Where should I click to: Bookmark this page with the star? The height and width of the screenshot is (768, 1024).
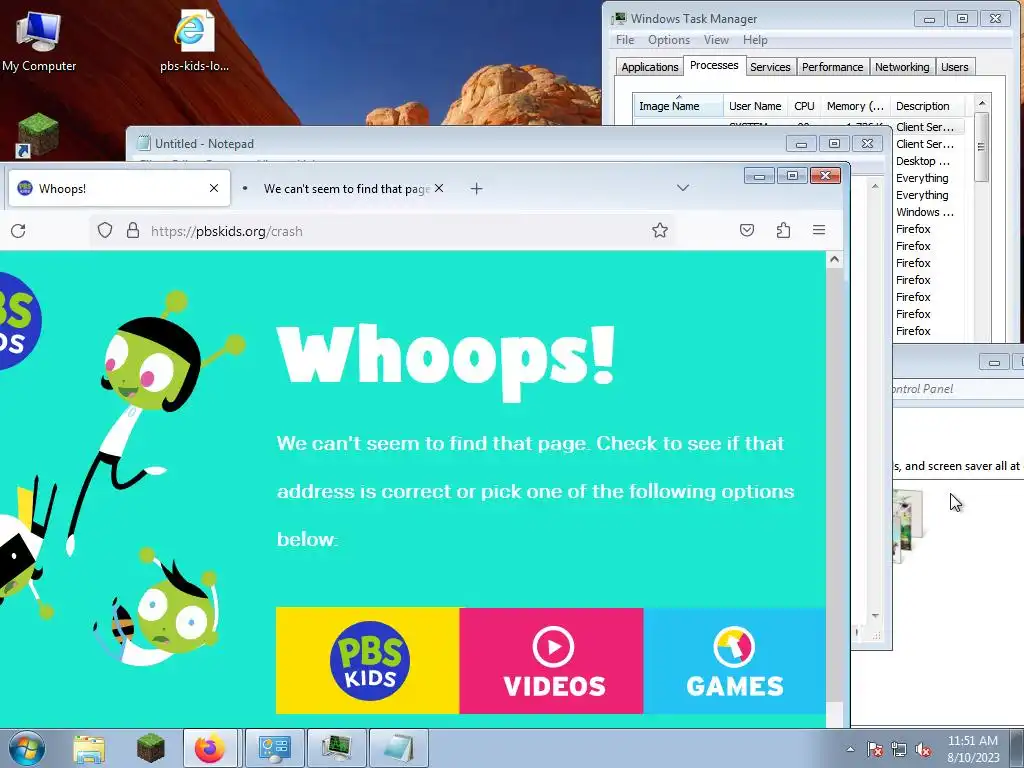point(660,231)
